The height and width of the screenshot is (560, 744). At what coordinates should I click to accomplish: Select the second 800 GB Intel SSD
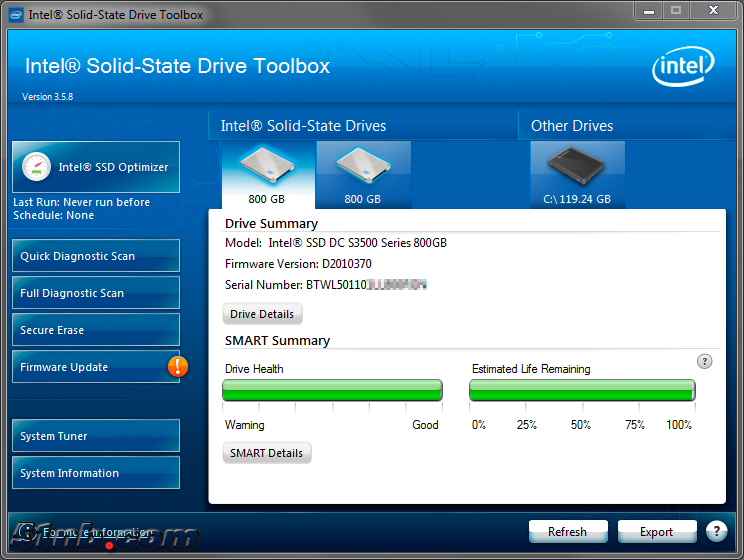pyautogui.click(x=362, y=174)
